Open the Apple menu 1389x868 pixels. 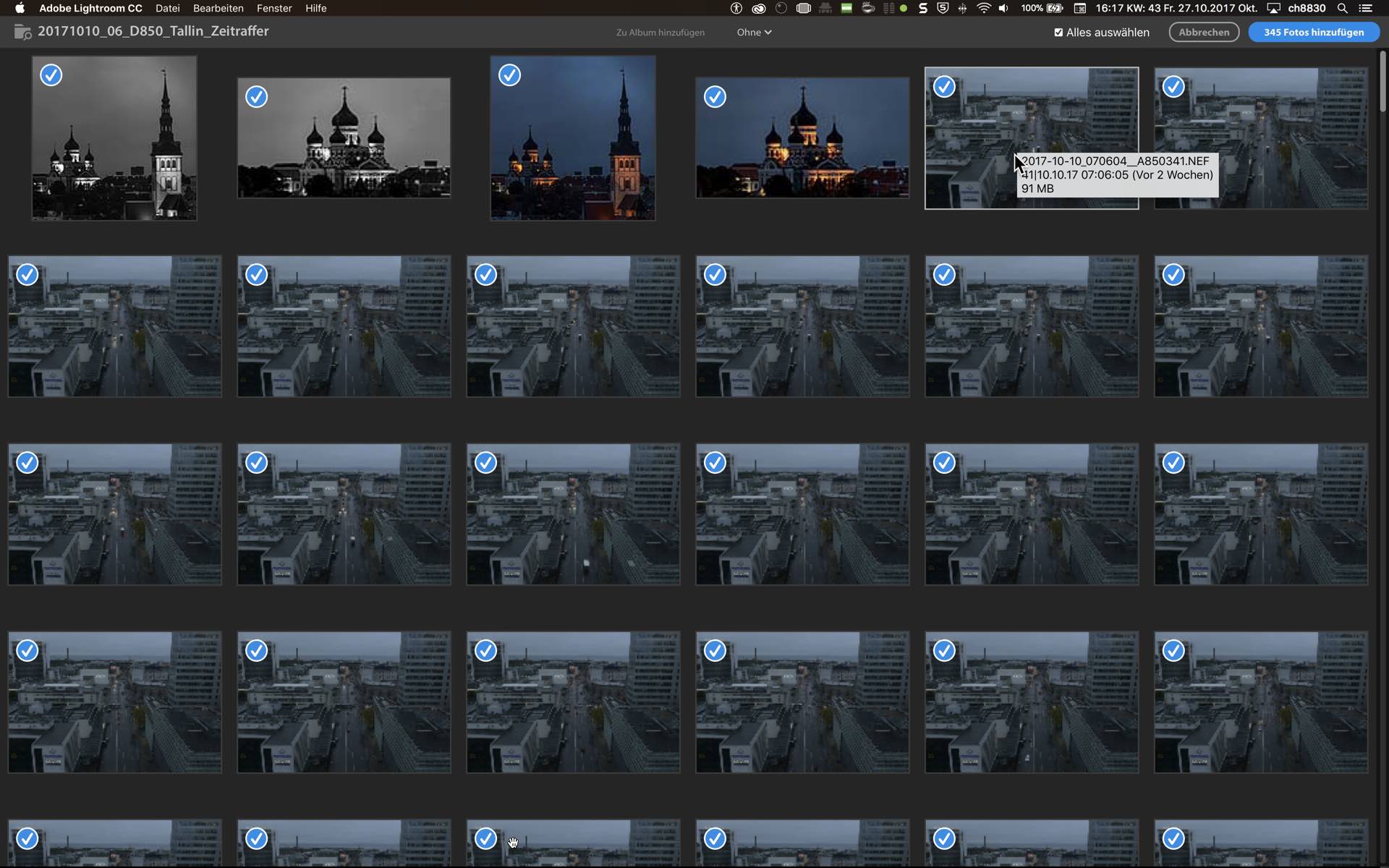(20, 8)
